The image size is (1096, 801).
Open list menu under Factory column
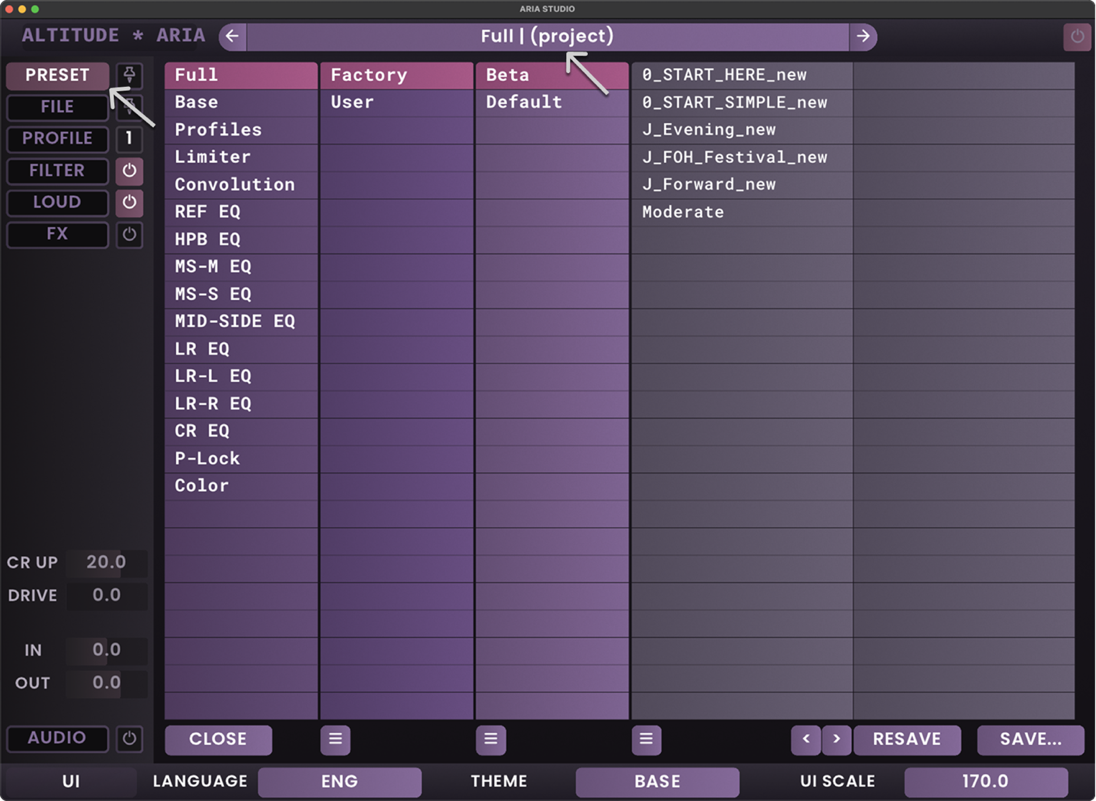[335, 739]
